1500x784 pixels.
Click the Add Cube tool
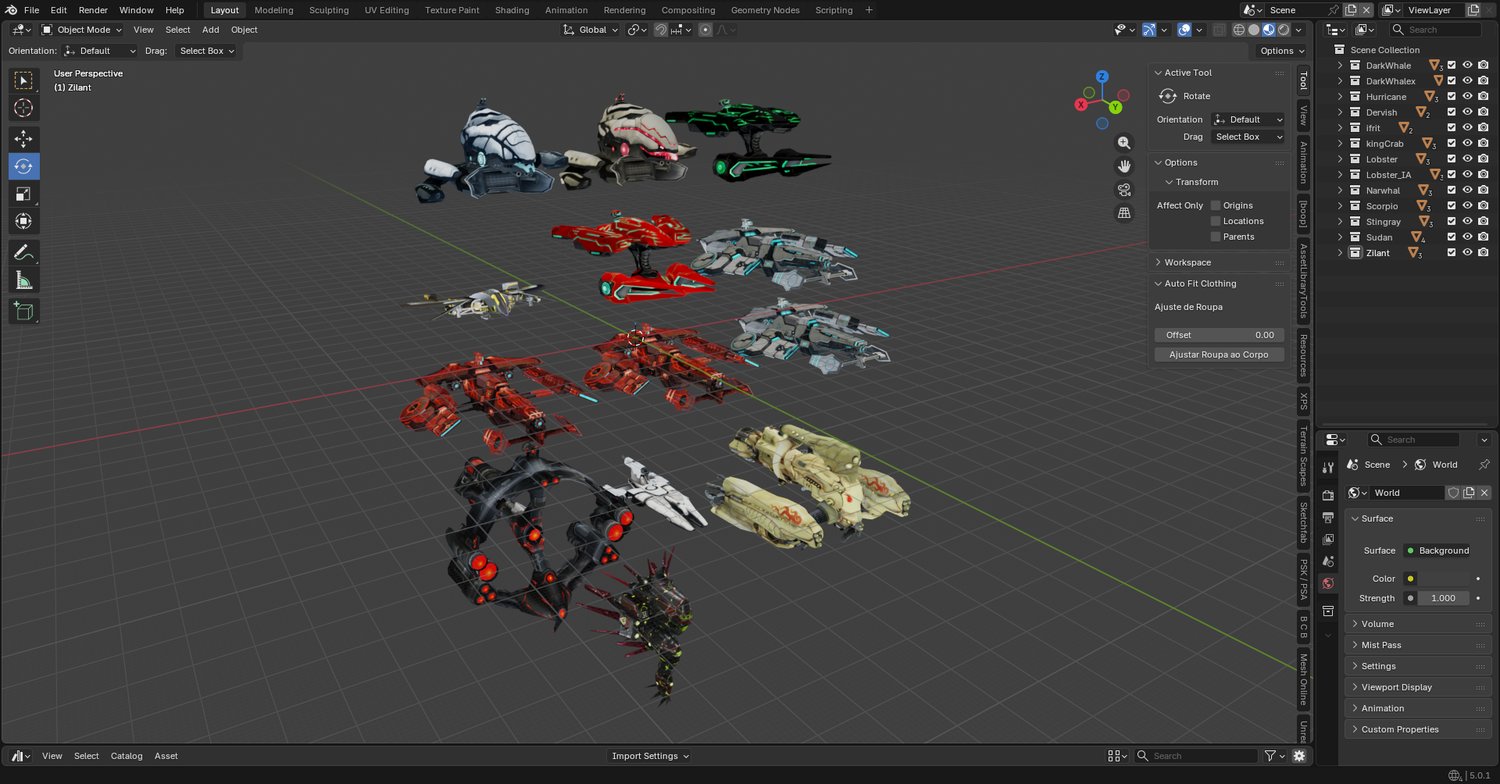point(23,311)
